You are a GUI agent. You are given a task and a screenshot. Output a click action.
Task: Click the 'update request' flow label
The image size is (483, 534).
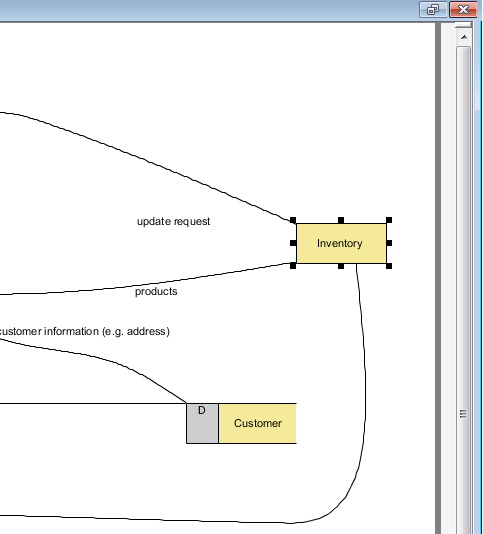pyautogui.click(x=173, y=221)
